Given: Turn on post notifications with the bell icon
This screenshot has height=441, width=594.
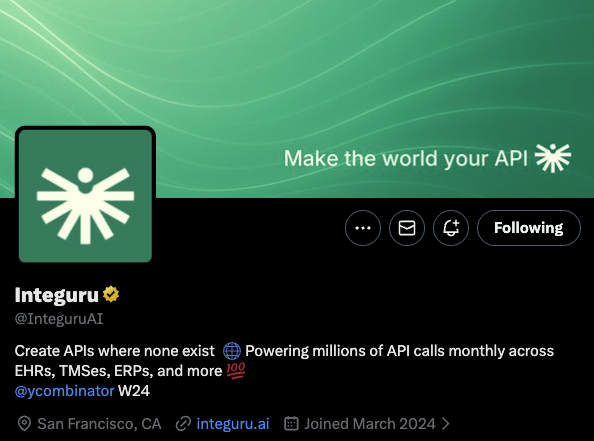Looking at the screenshot, I should 451,228.
